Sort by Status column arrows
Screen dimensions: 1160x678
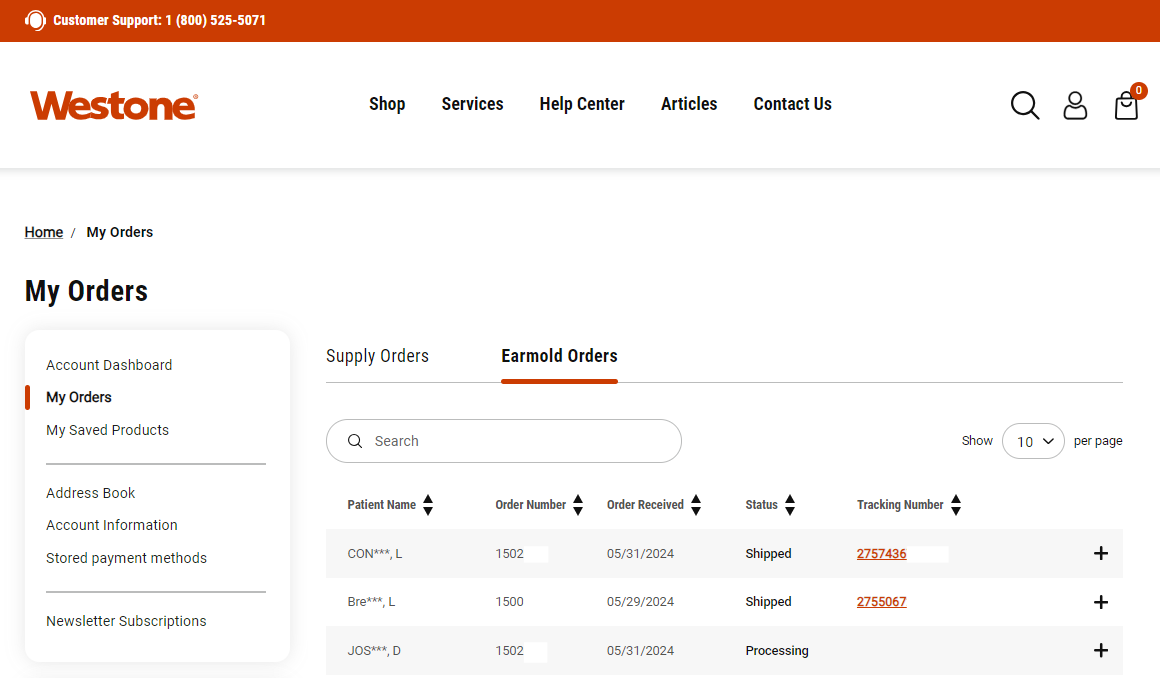790,505
